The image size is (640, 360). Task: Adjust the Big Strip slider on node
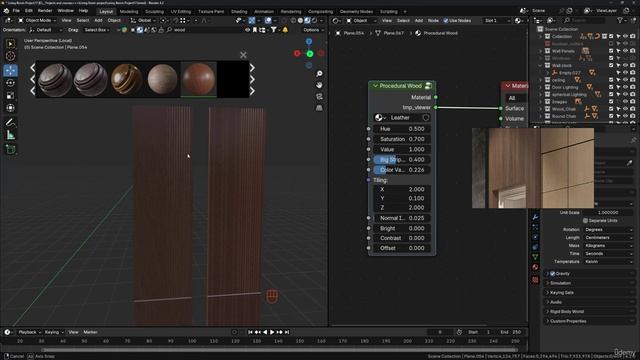point(401,160)
